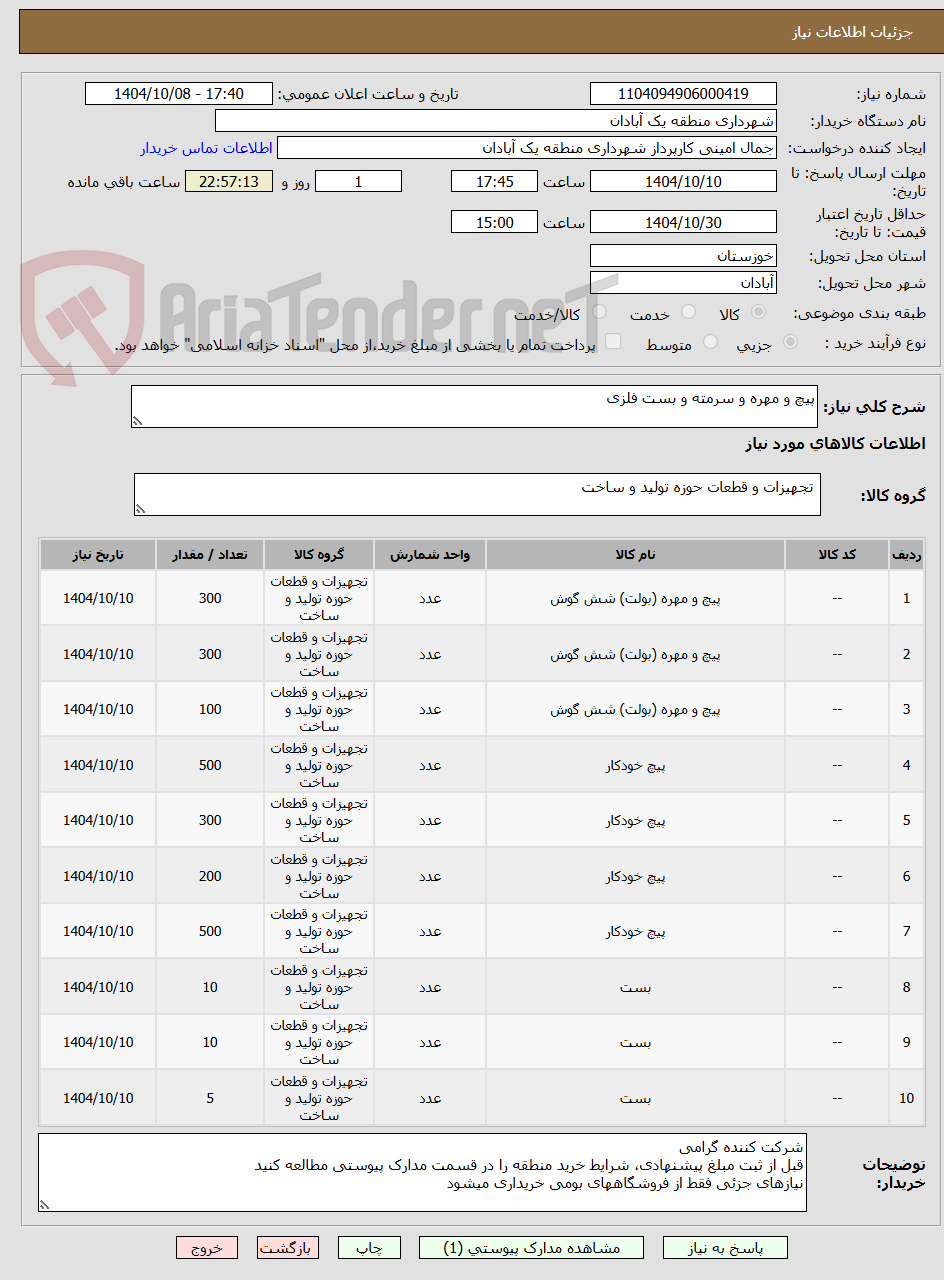Click the ساعت field showing 17:45
The height and width of the screenshot is (1280, 944).
pos(494,181)
